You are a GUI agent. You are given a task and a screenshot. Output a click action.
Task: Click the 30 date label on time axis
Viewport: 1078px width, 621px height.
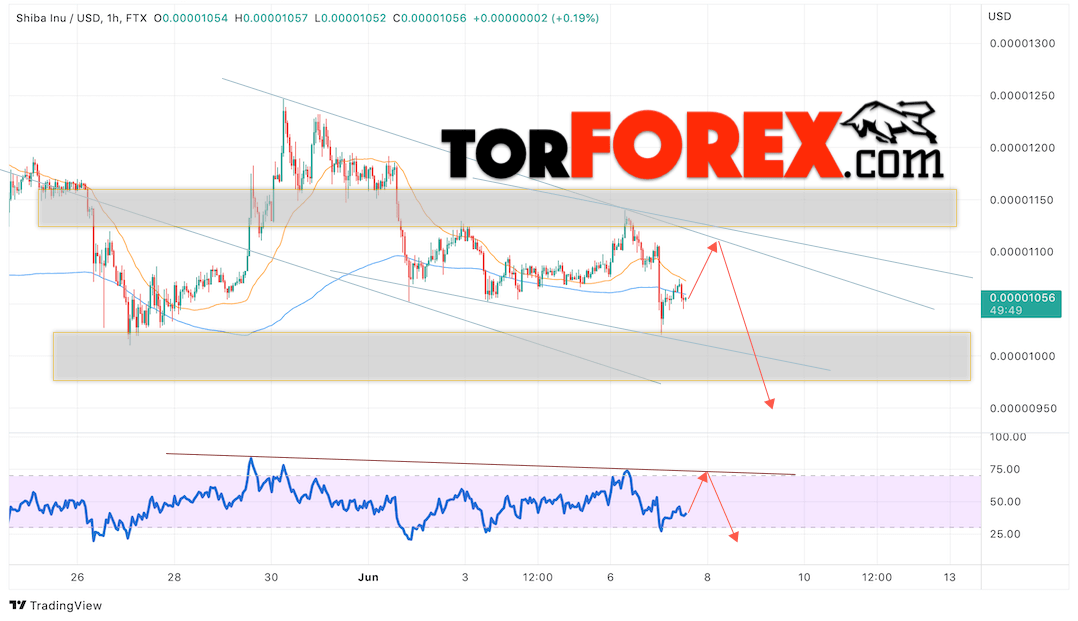(271, 577)
